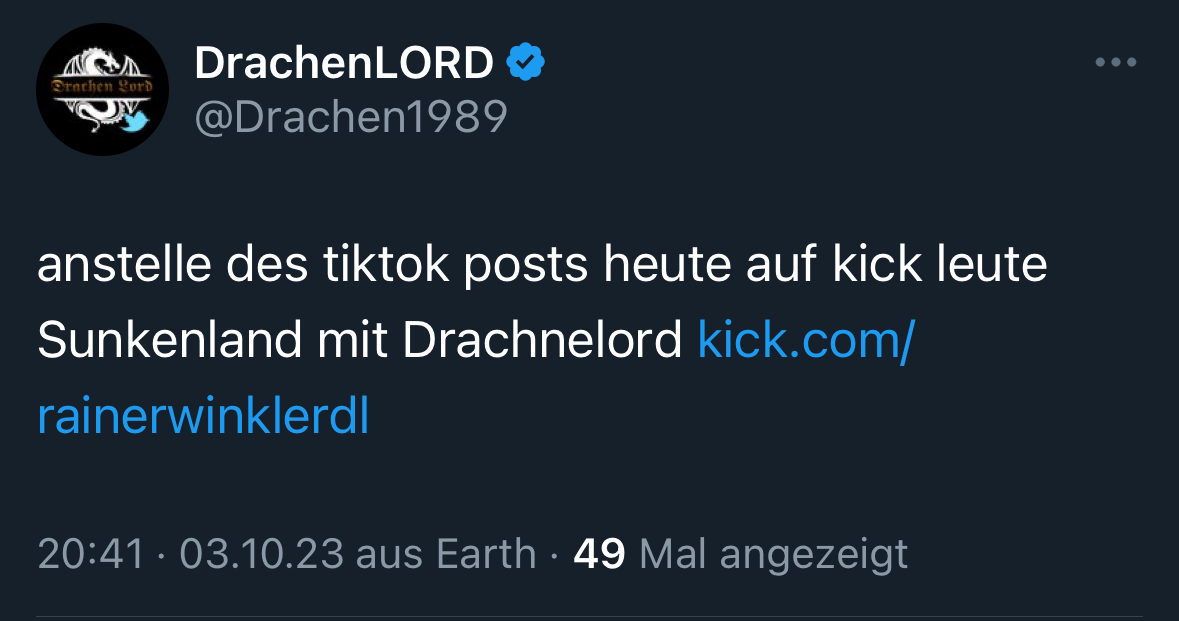The width and height of the screenshot is (1179, 621).
Task: Click the dragon logo inside the avatar
Action: (x=102, y=89)
